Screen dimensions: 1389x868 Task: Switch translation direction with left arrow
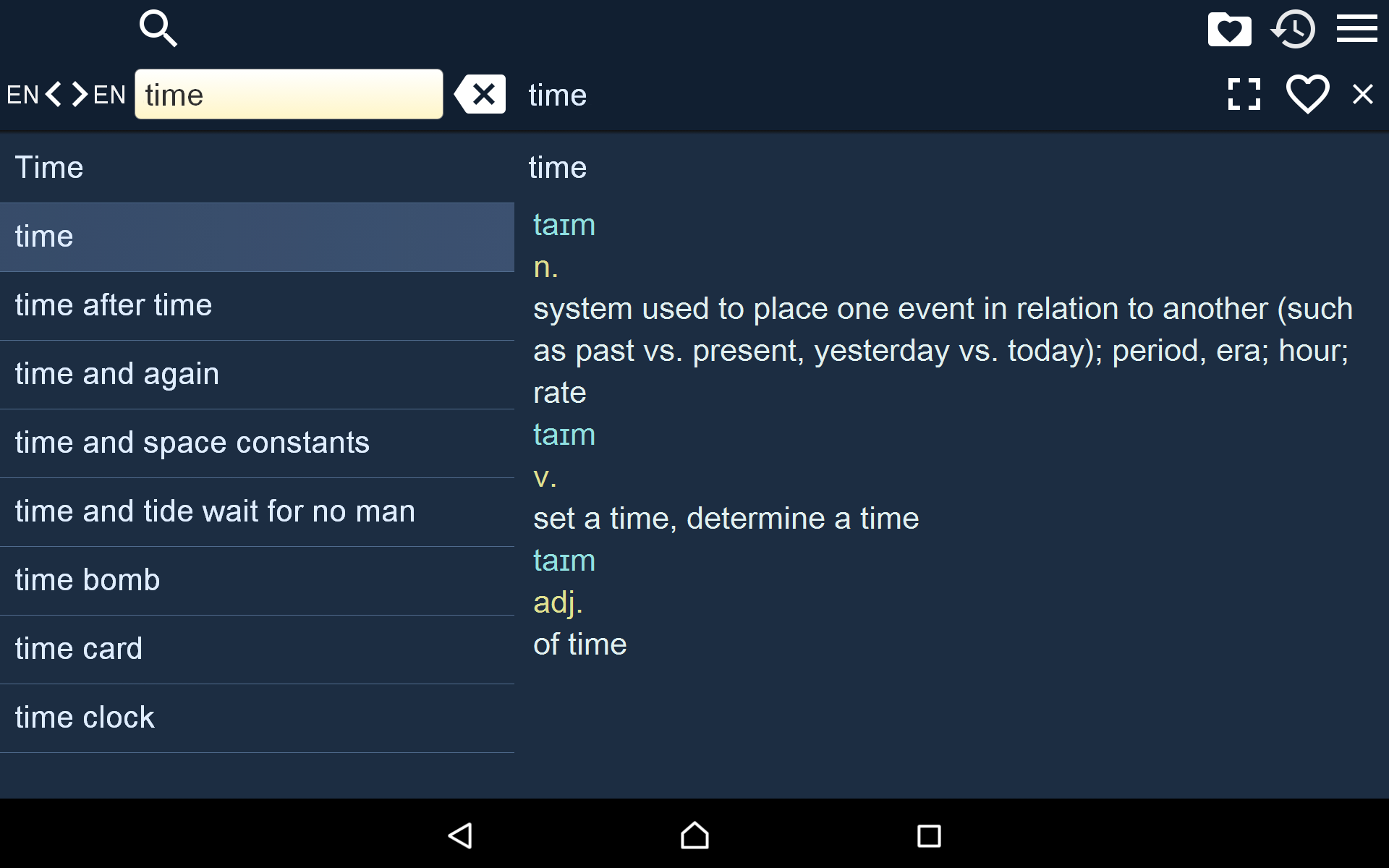pos(54,94)
